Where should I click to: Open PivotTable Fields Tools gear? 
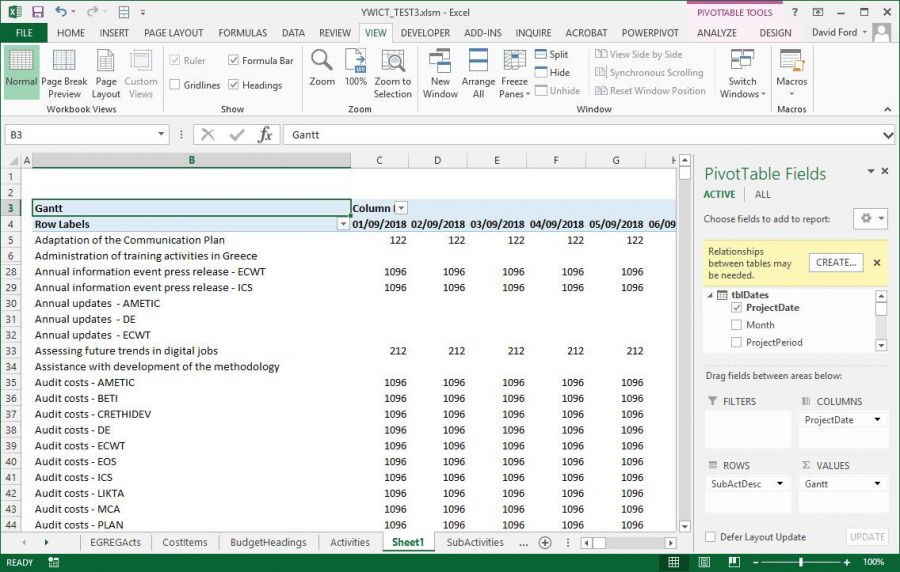click(x=871, y=218)
